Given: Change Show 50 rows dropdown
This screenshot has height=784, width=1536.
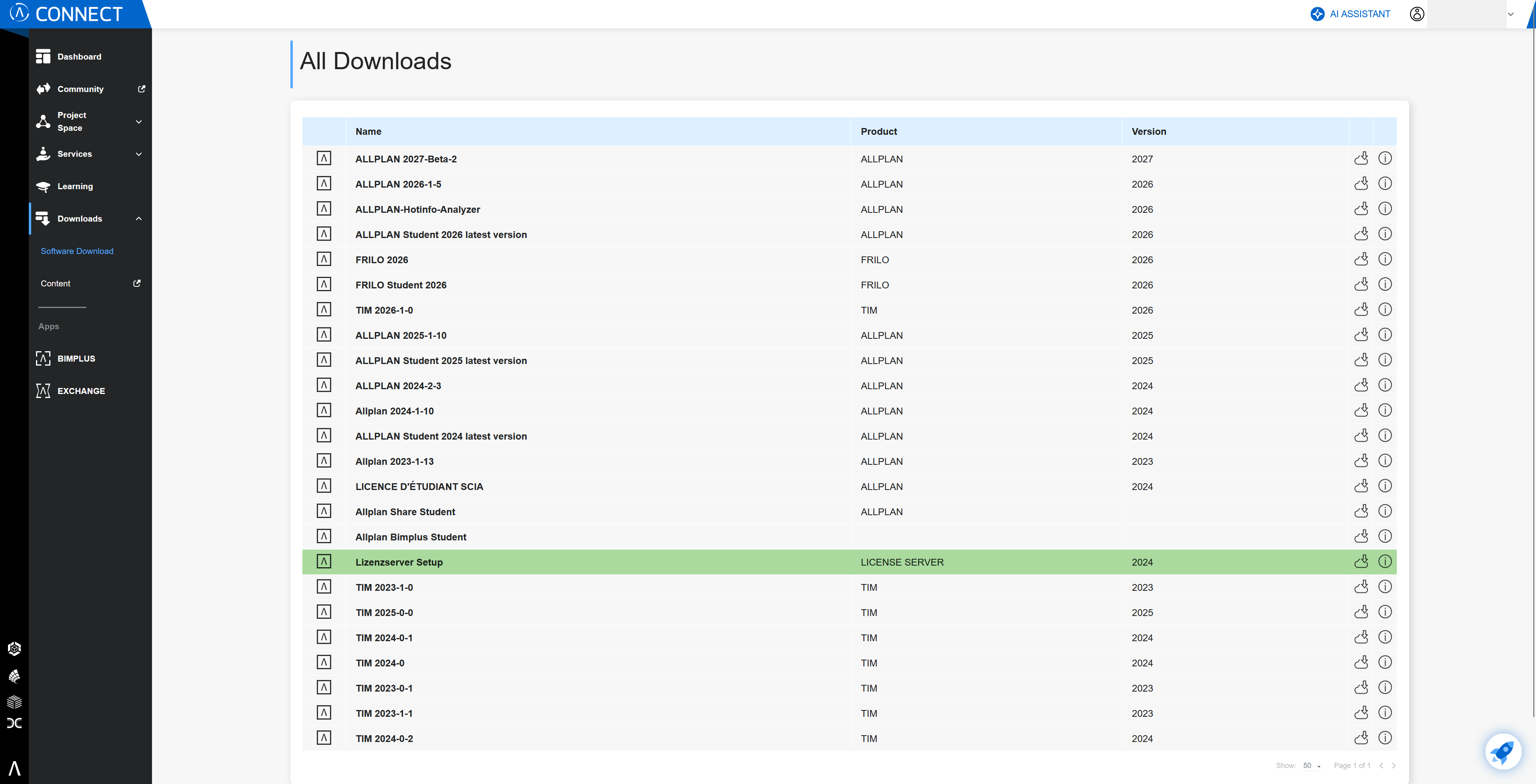Looking at the screenshot, I should click(x=1312, y=766).
